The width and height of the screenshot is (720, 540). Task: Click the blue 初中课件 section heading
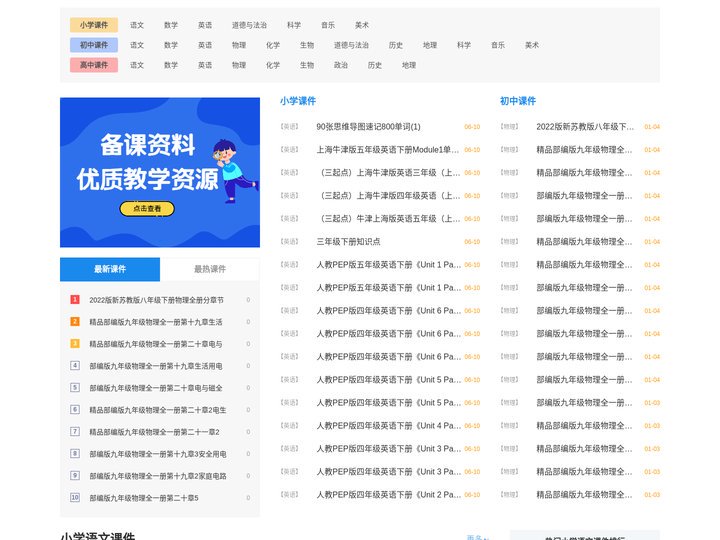[518, 101]
